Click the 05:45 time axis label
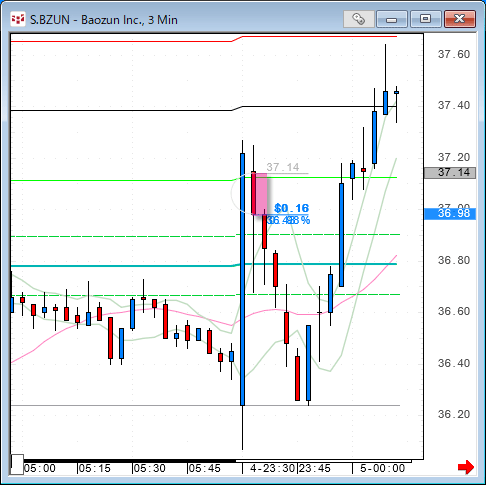Screen dimensions: 486x485 coord(205,468)
